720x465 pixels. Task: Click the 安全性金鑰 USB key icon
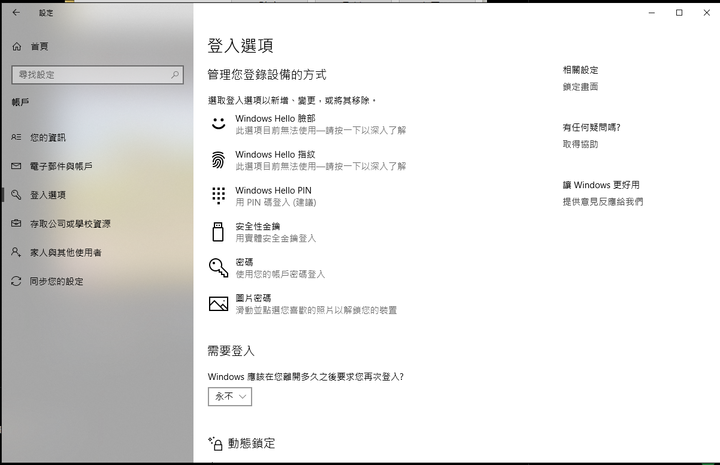(218, 232)
